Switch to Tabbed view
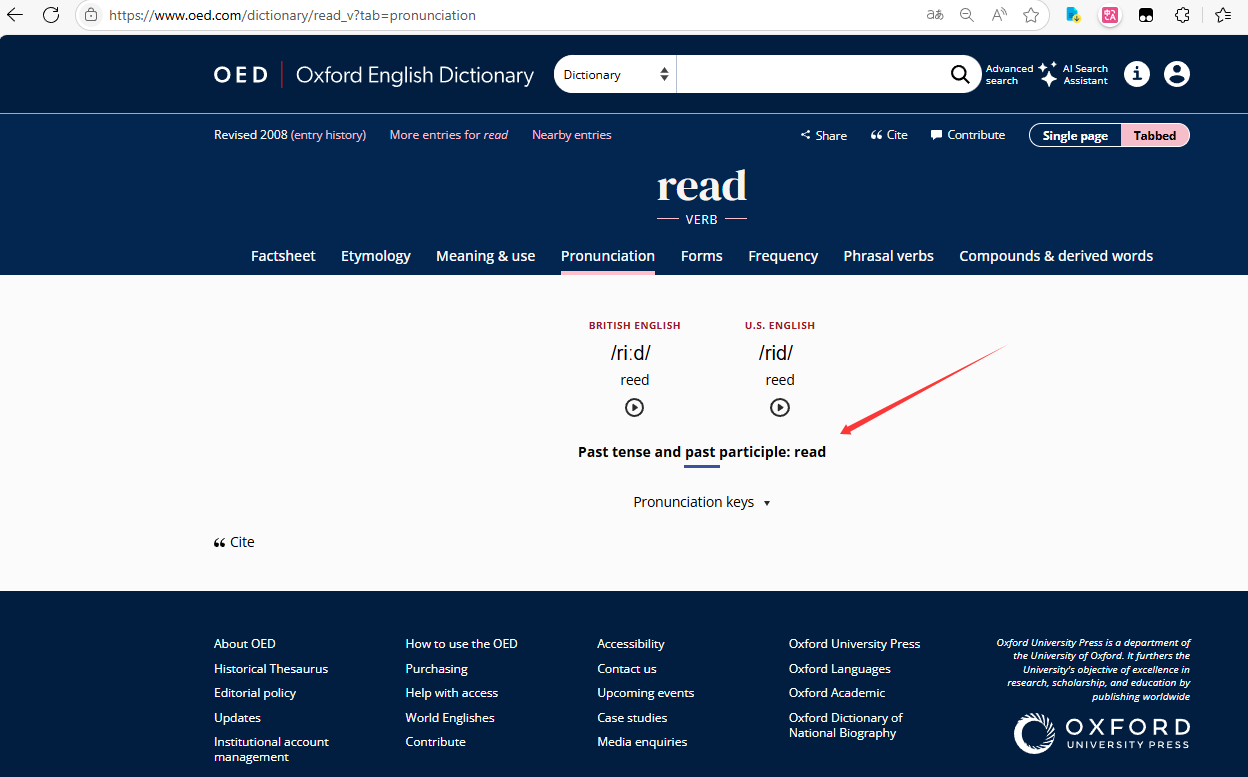This screenshot has height=777, width=1248. point(1154,136)
